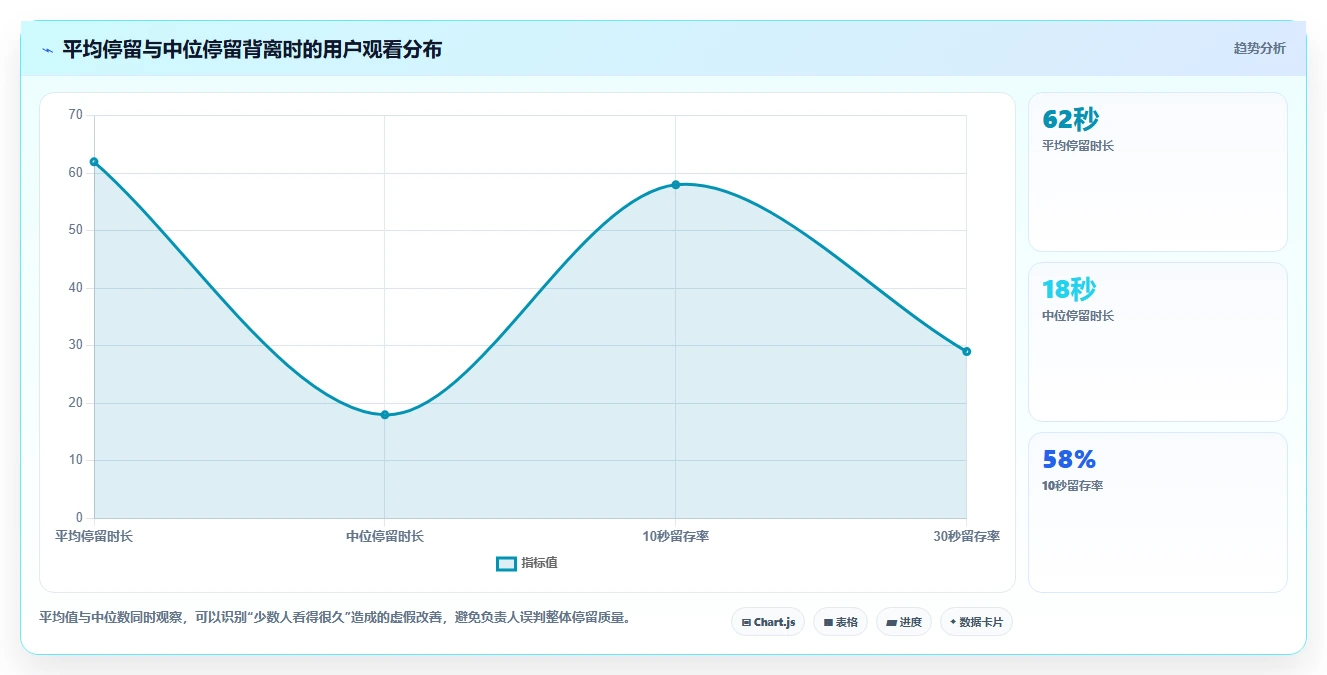
Task: Click the chart title 平均停留与中位停留背离时的用户观看分布
Action: coord(252,49)
